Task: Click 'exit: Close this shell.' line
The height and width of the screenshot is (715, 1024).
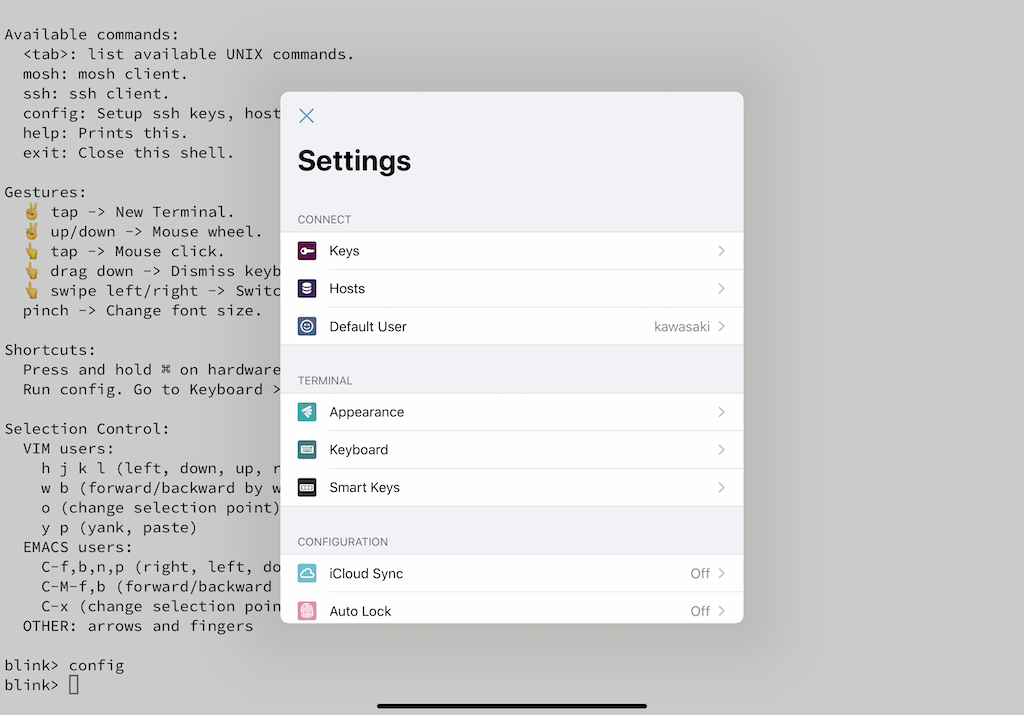Action: [x=129, y=153]
